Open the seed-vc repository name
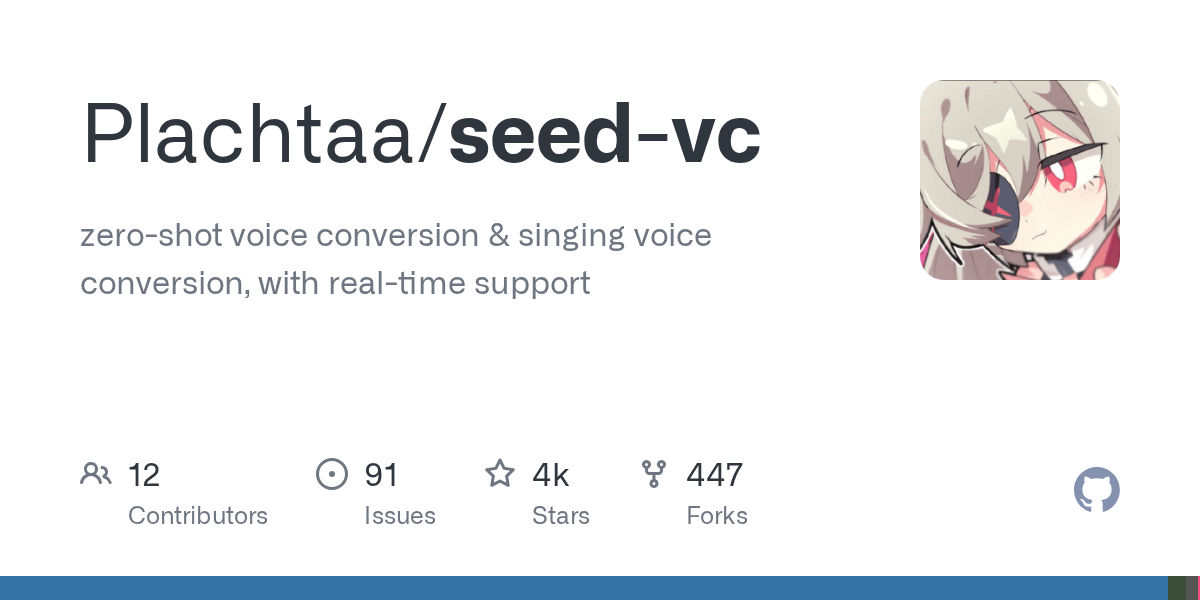 pyautogui.click(x=605, y=135)
